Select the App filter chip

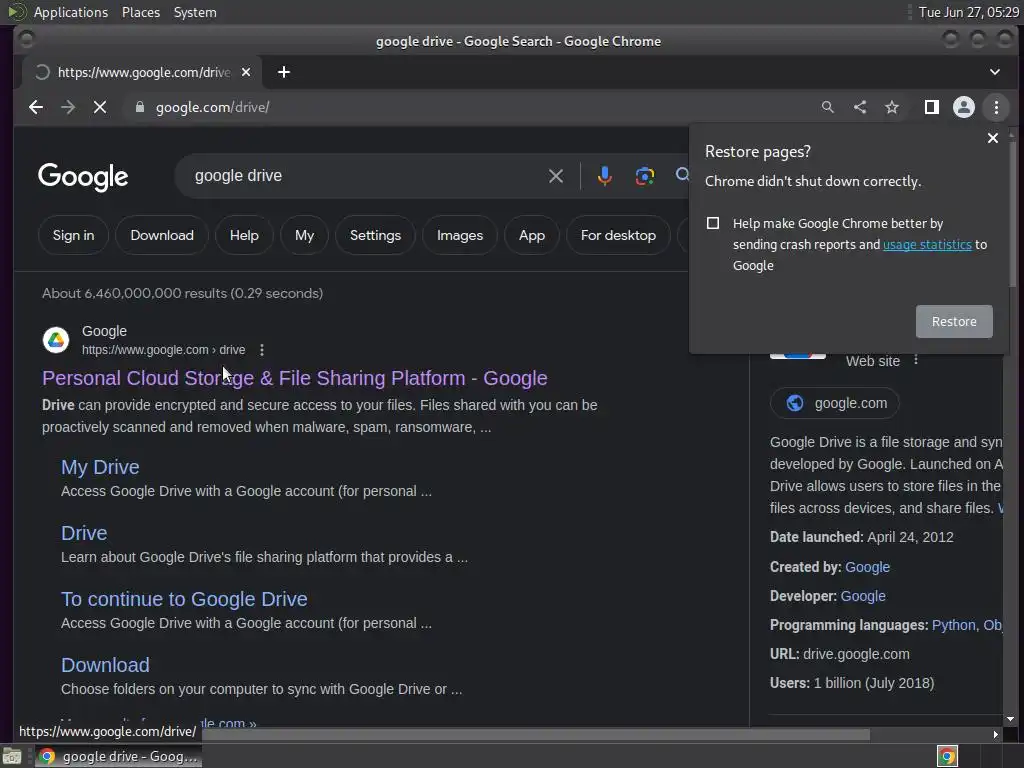pyautogui.click(x=532, y=235)
